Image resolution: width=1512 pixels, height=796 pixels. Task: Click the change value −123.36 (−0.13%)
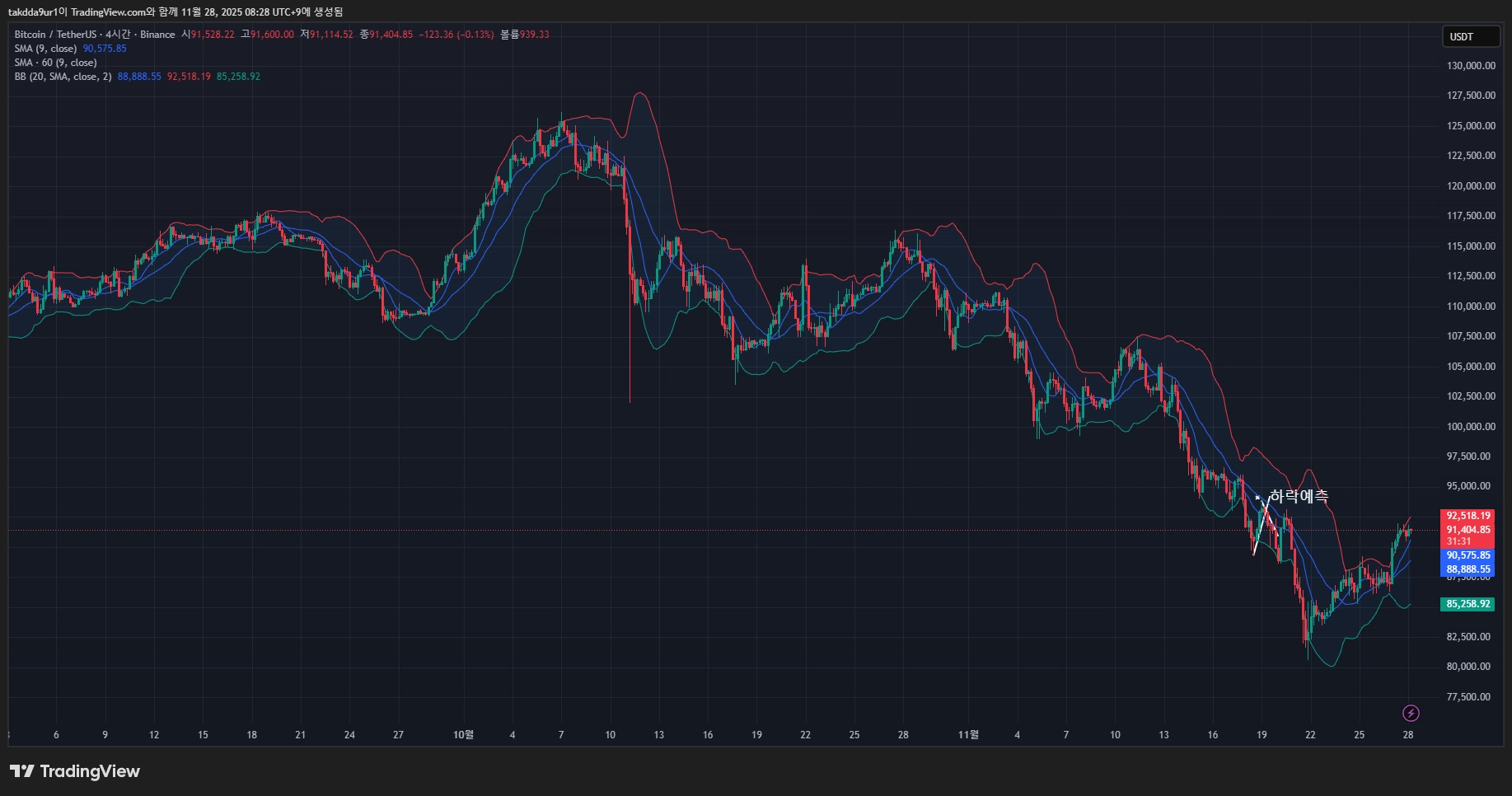click(x=456, y=35)
